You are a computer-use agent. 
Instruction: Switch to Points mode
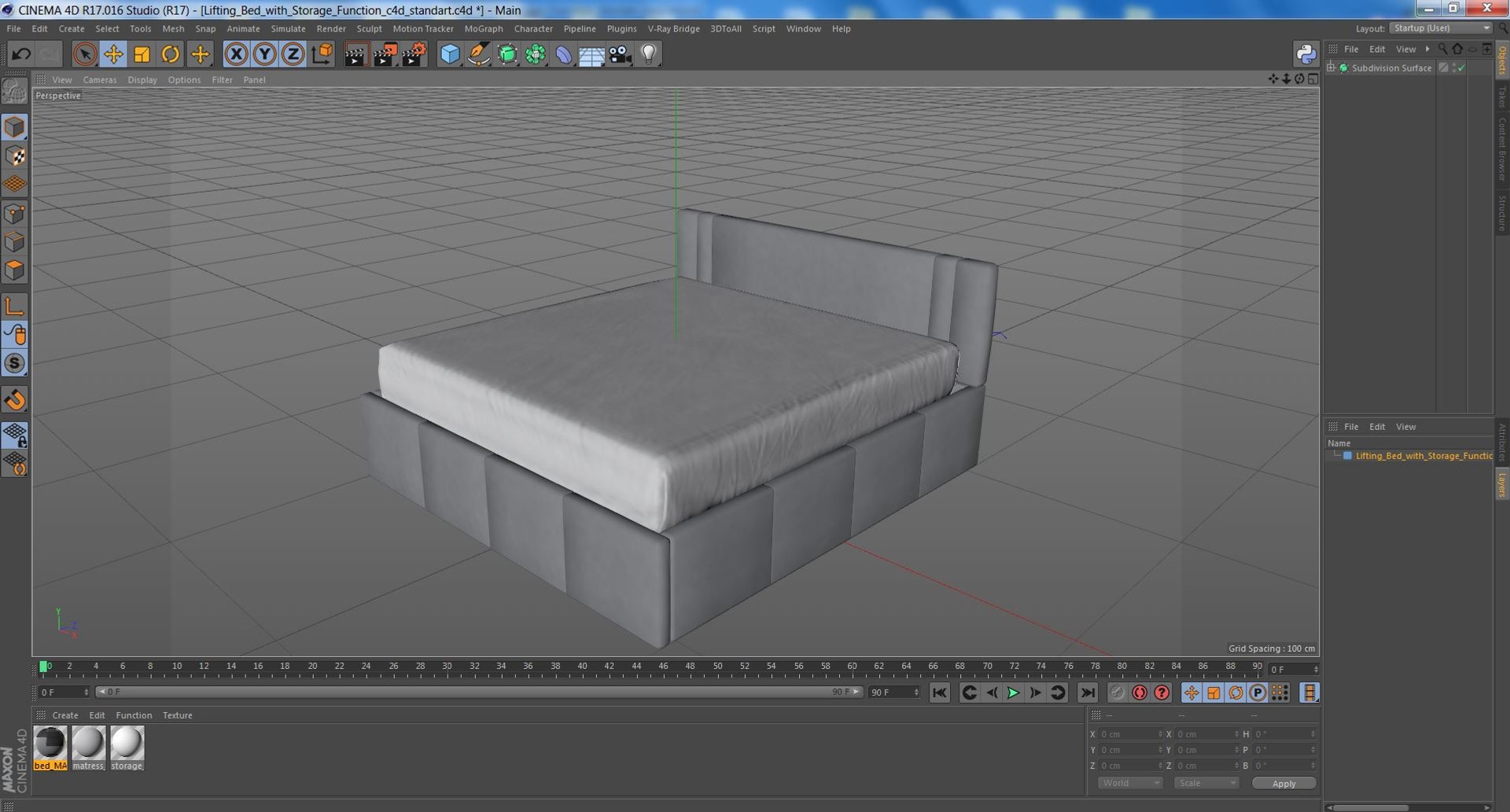(x=15, y=214)
